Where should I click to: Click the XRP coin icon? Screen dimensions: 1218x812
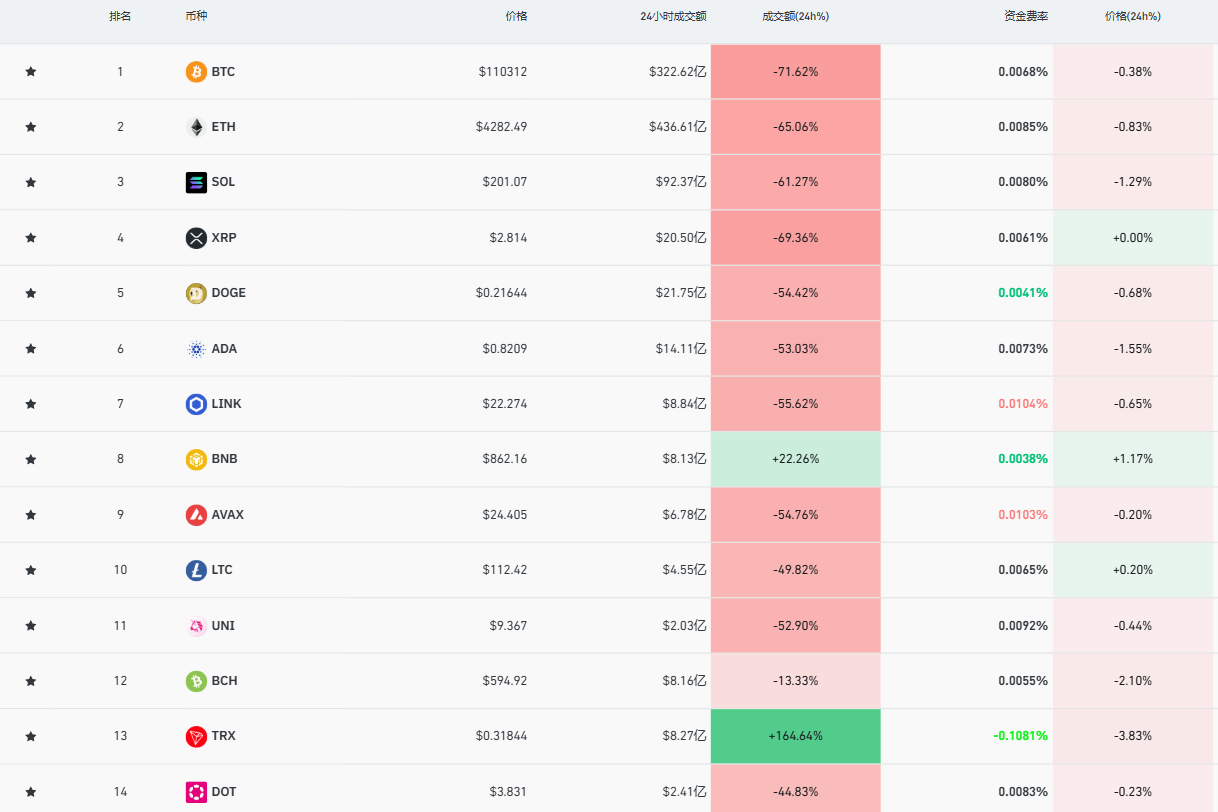click(x=196, y=238)
